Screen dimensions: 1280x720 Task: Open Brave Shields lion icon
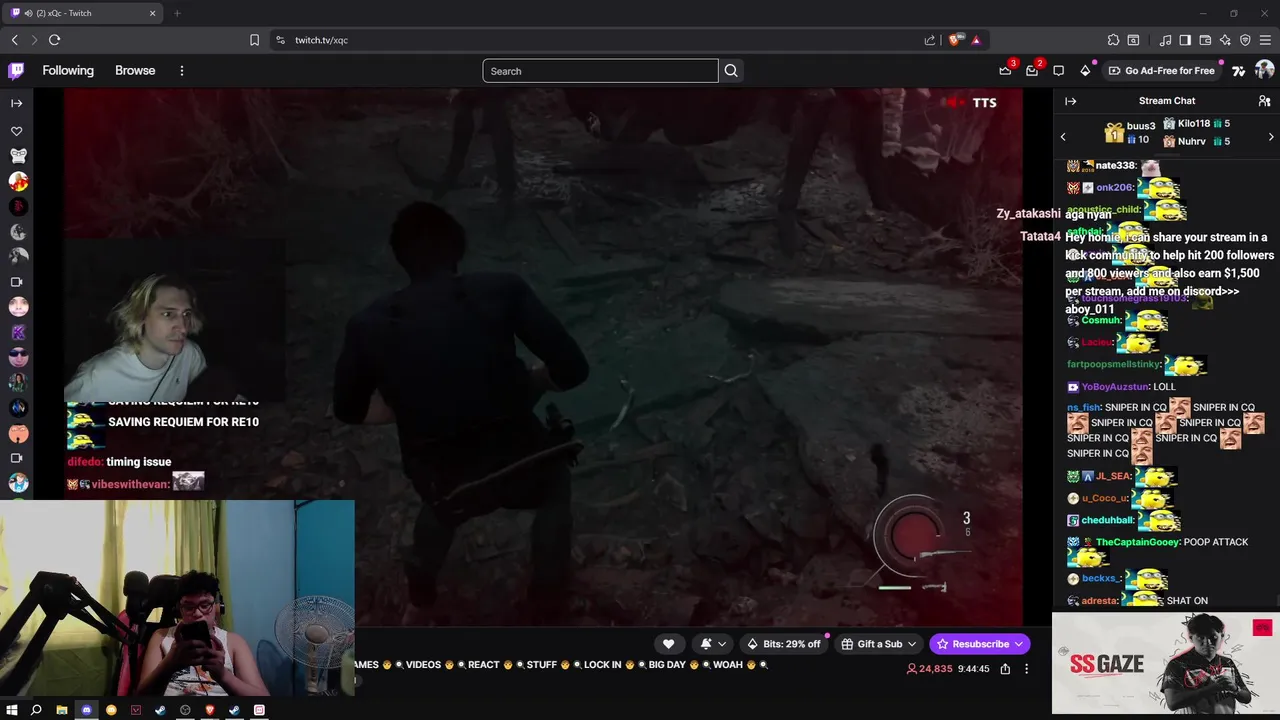pyautogui.click(x=955, y=40)
